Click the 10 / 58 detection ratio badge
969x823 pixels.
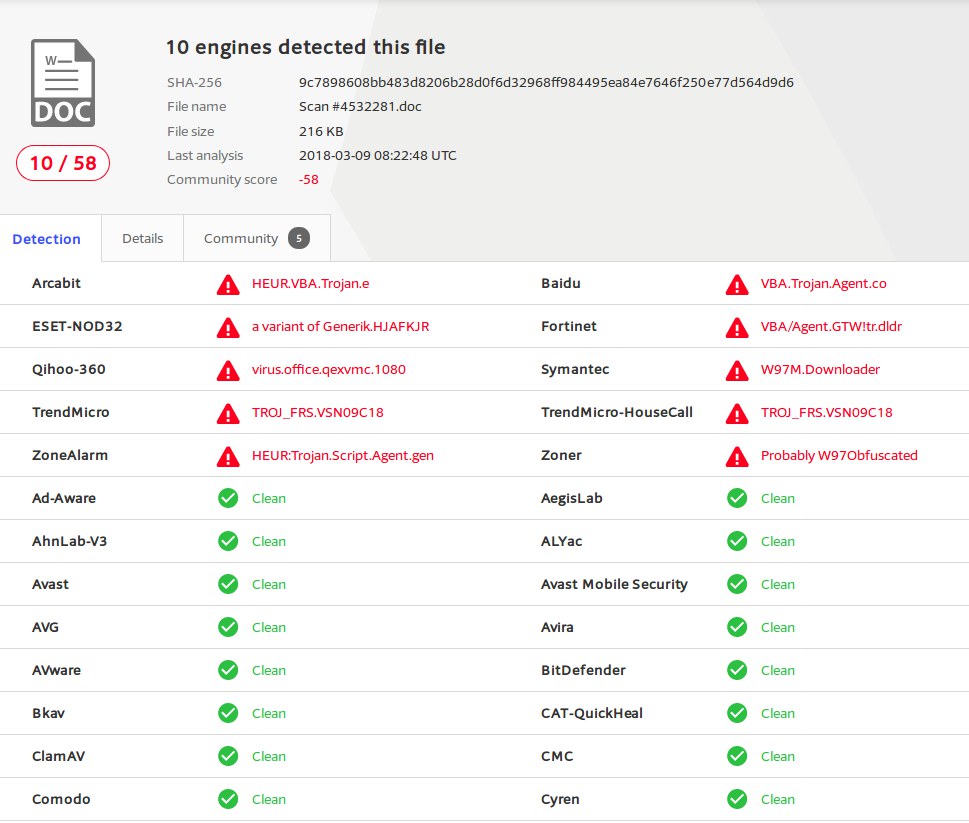[x=63, y=163]
